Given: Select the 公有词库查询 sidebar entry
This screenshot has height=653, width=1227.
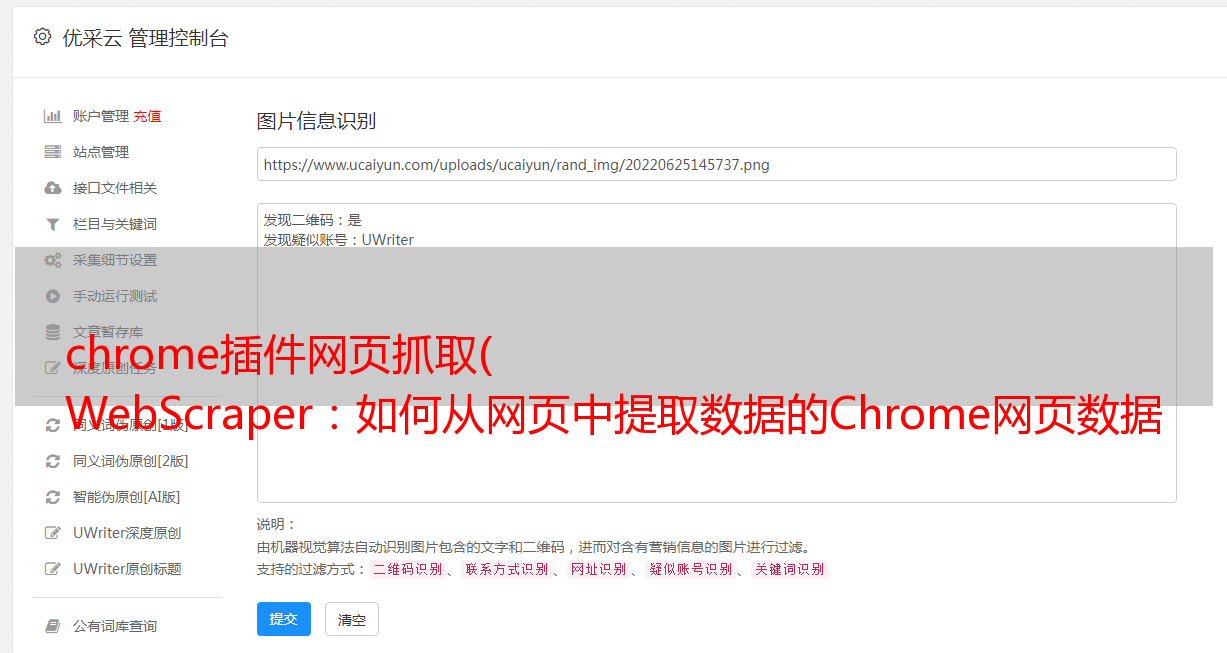Looking at the screenshot, I should point(115,626).
